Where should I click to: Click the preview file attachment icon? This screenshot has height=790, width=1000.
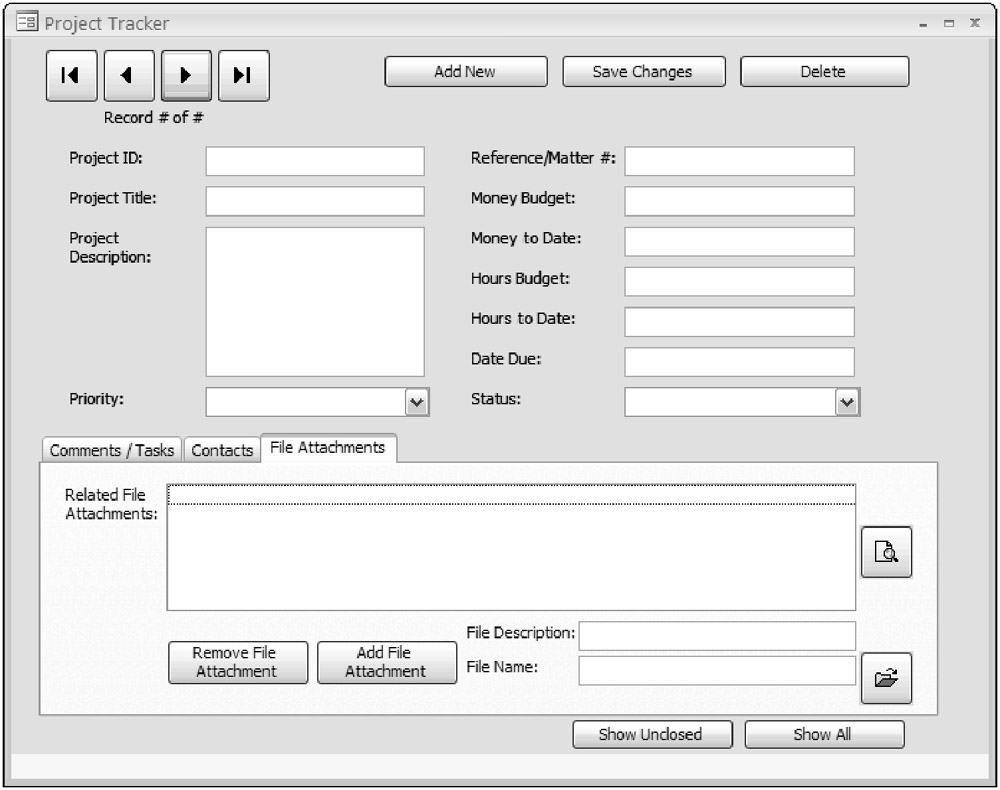886,552
